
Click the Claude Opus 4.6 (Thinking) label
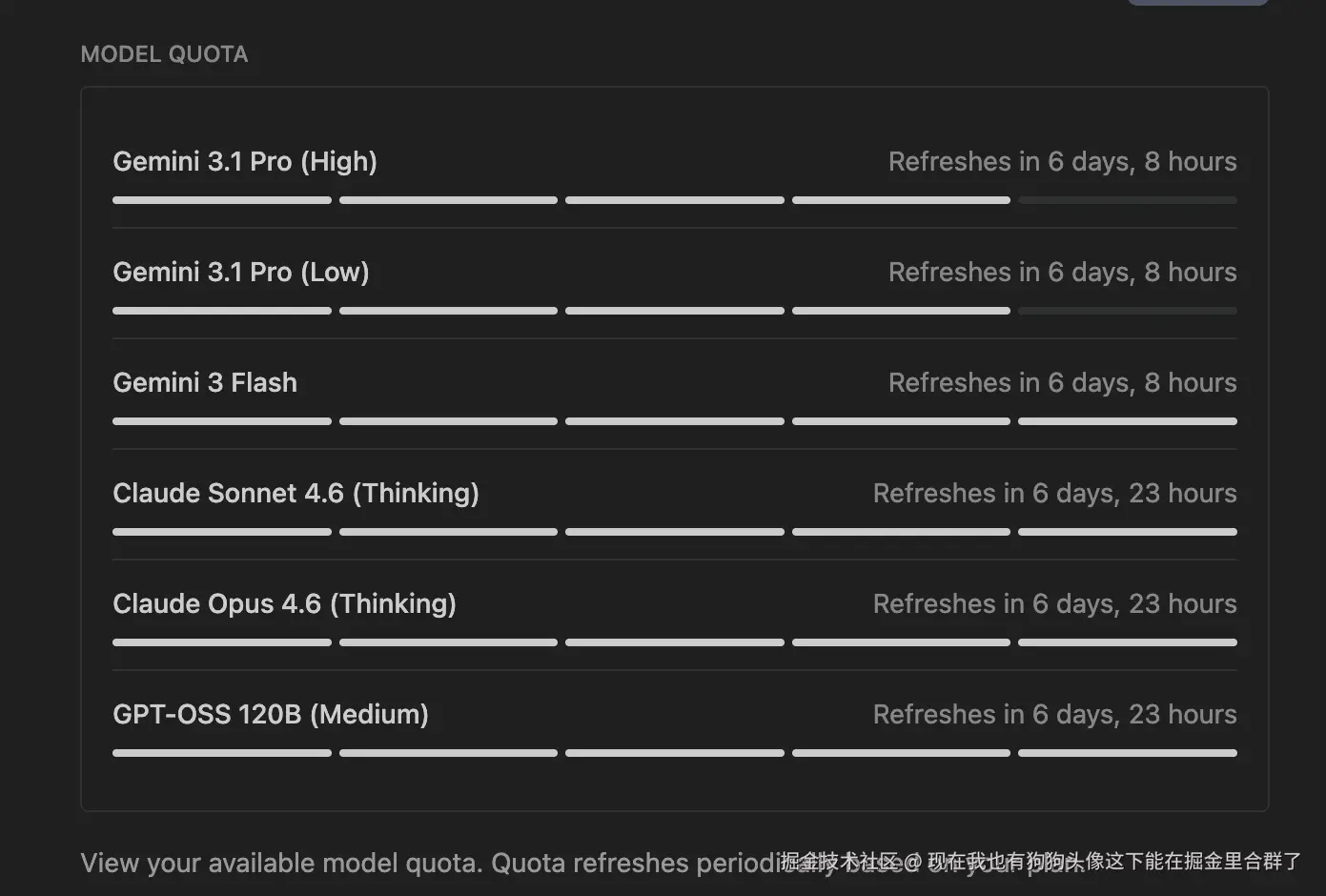point(284,603)
